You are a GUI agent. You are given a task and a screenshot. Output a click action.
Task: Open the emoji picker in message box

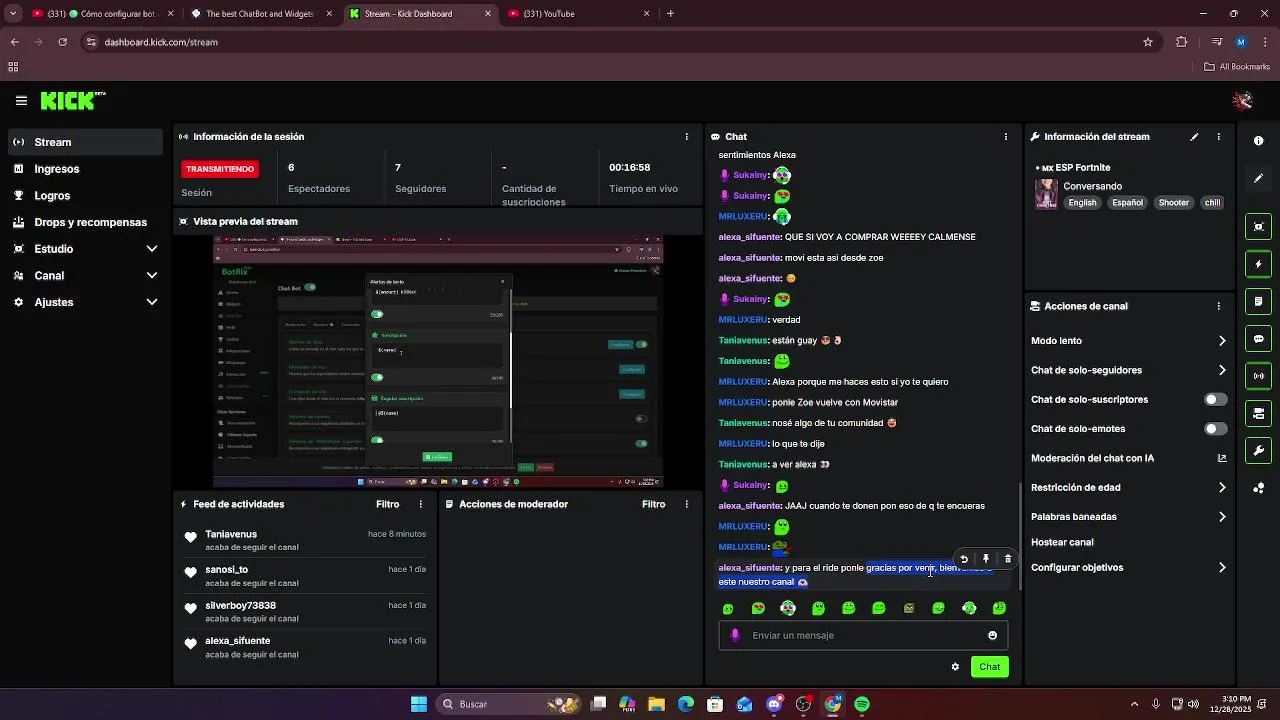tap(992, 636)
